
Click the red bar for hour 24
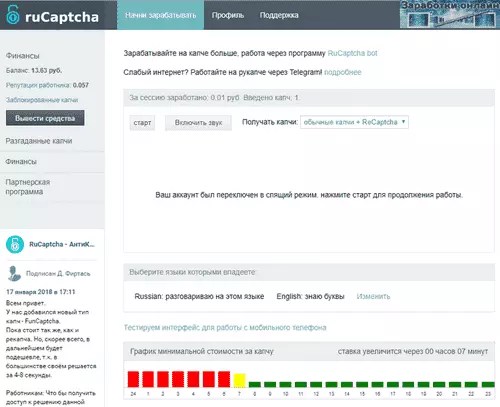coord(133,379)
